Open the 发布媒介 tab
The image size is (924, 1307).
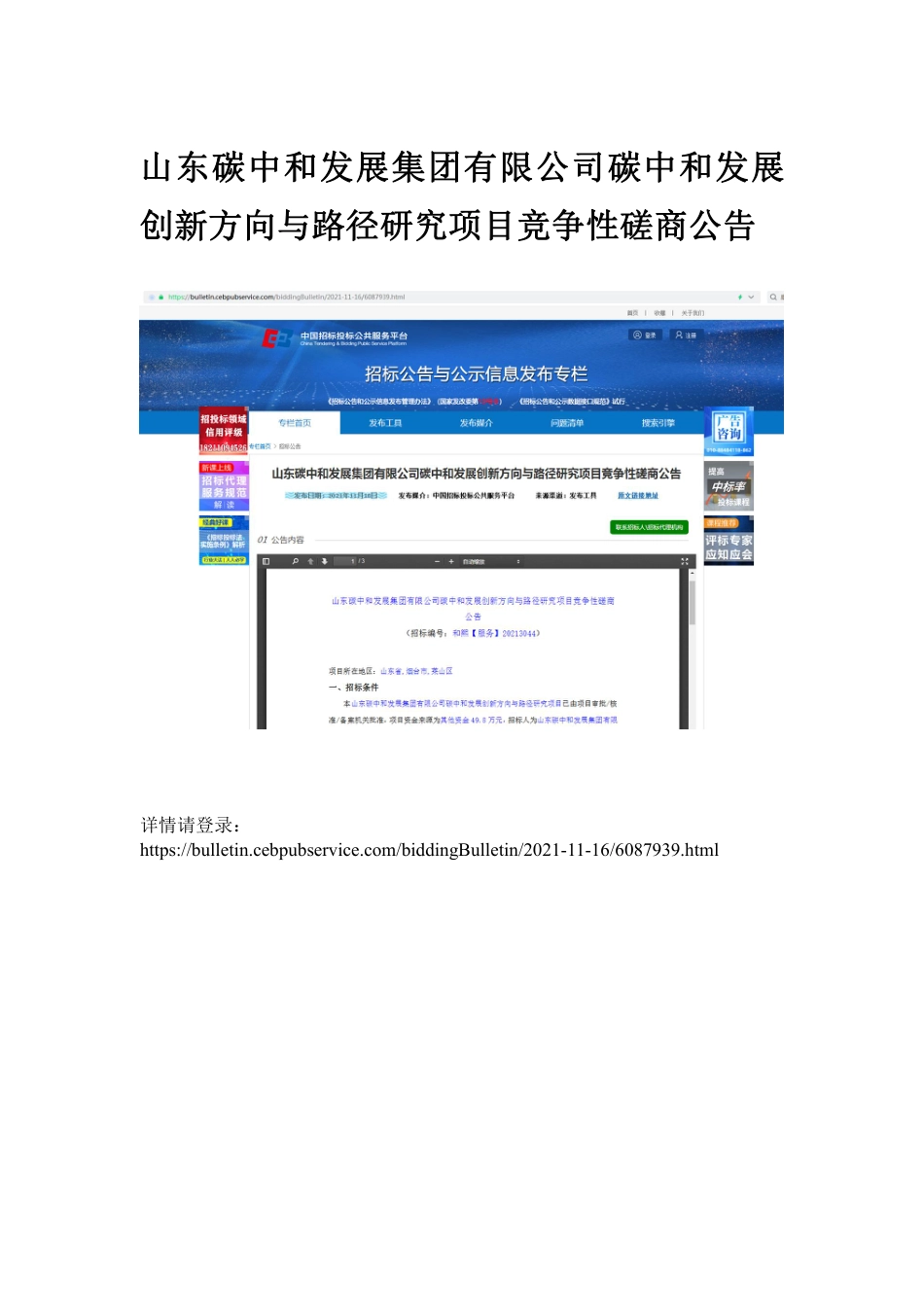[x=476, y=423]
